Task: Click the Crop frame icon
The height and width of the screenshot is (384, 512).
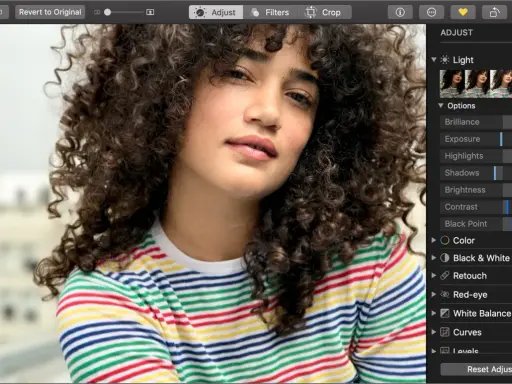Action: point(310,12)
